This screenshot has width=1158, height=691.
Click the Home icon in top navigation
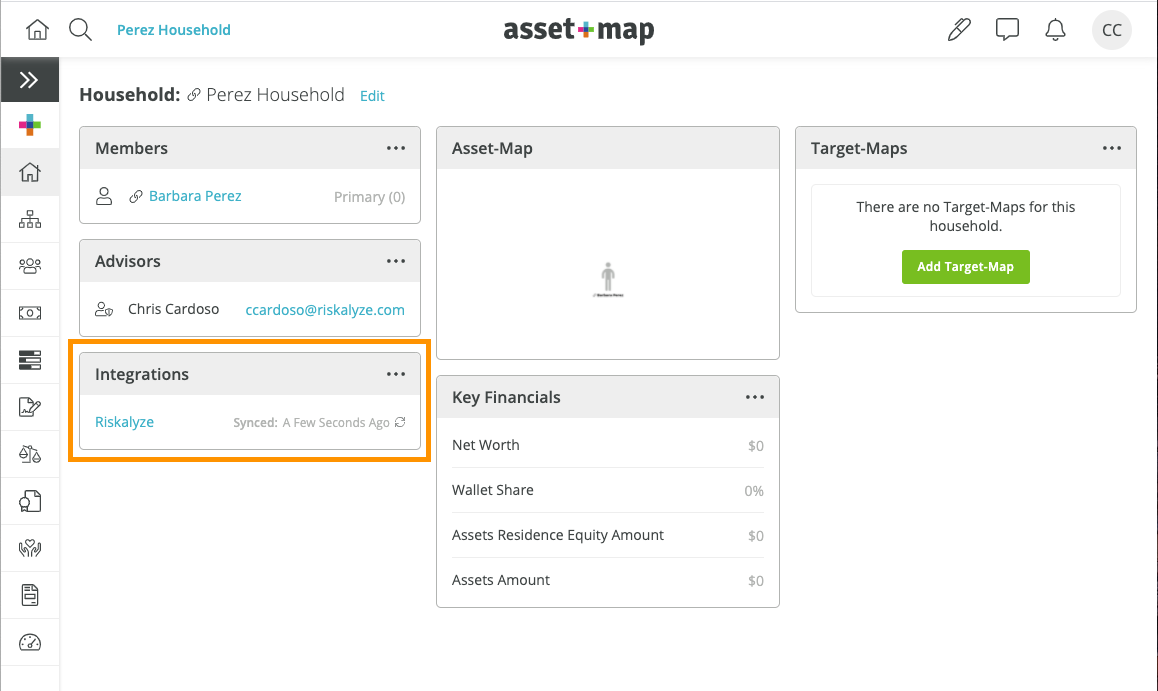(x=37, y=29)
